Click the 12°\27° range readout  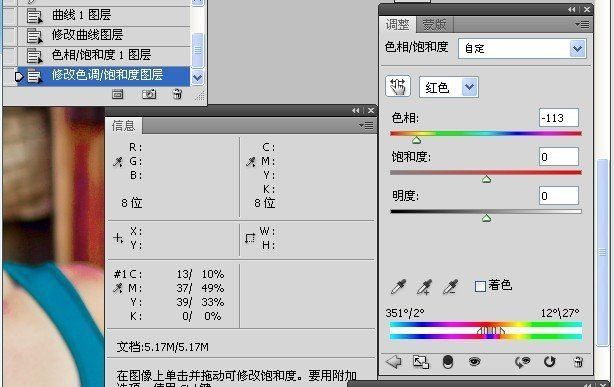pos(560,313)
